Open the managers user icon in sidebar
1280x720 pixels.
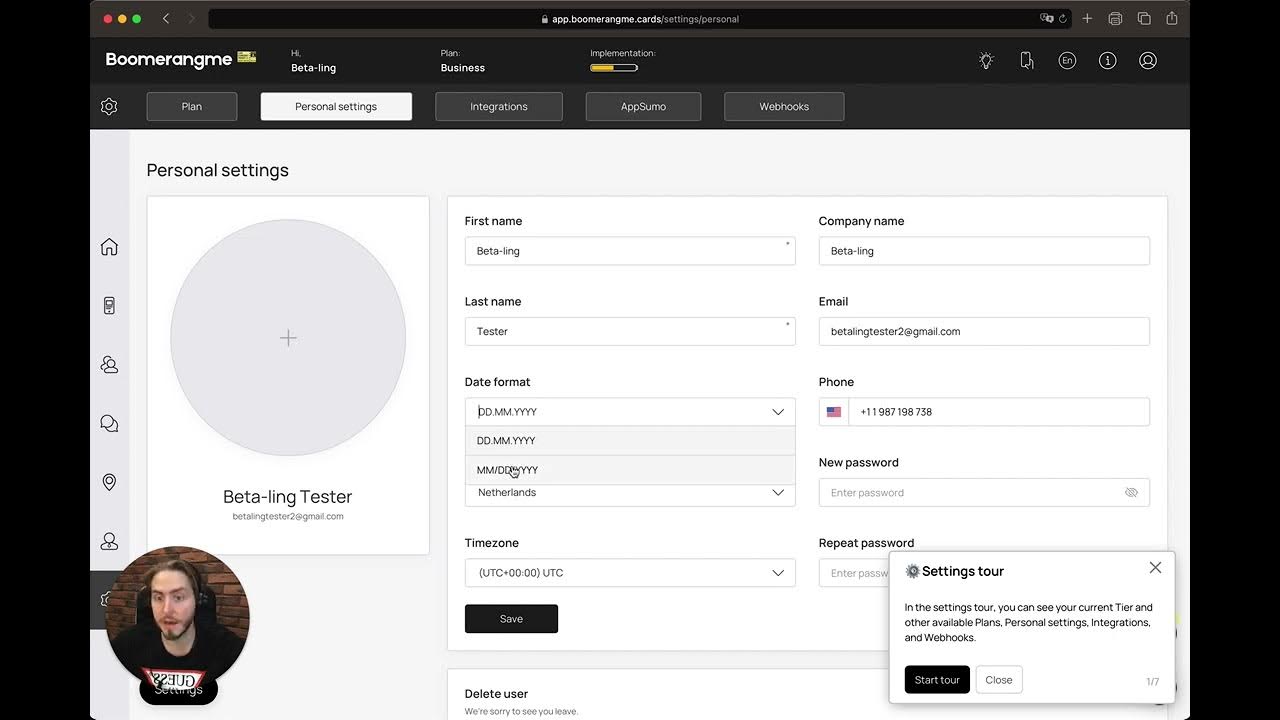pos(109,541)
